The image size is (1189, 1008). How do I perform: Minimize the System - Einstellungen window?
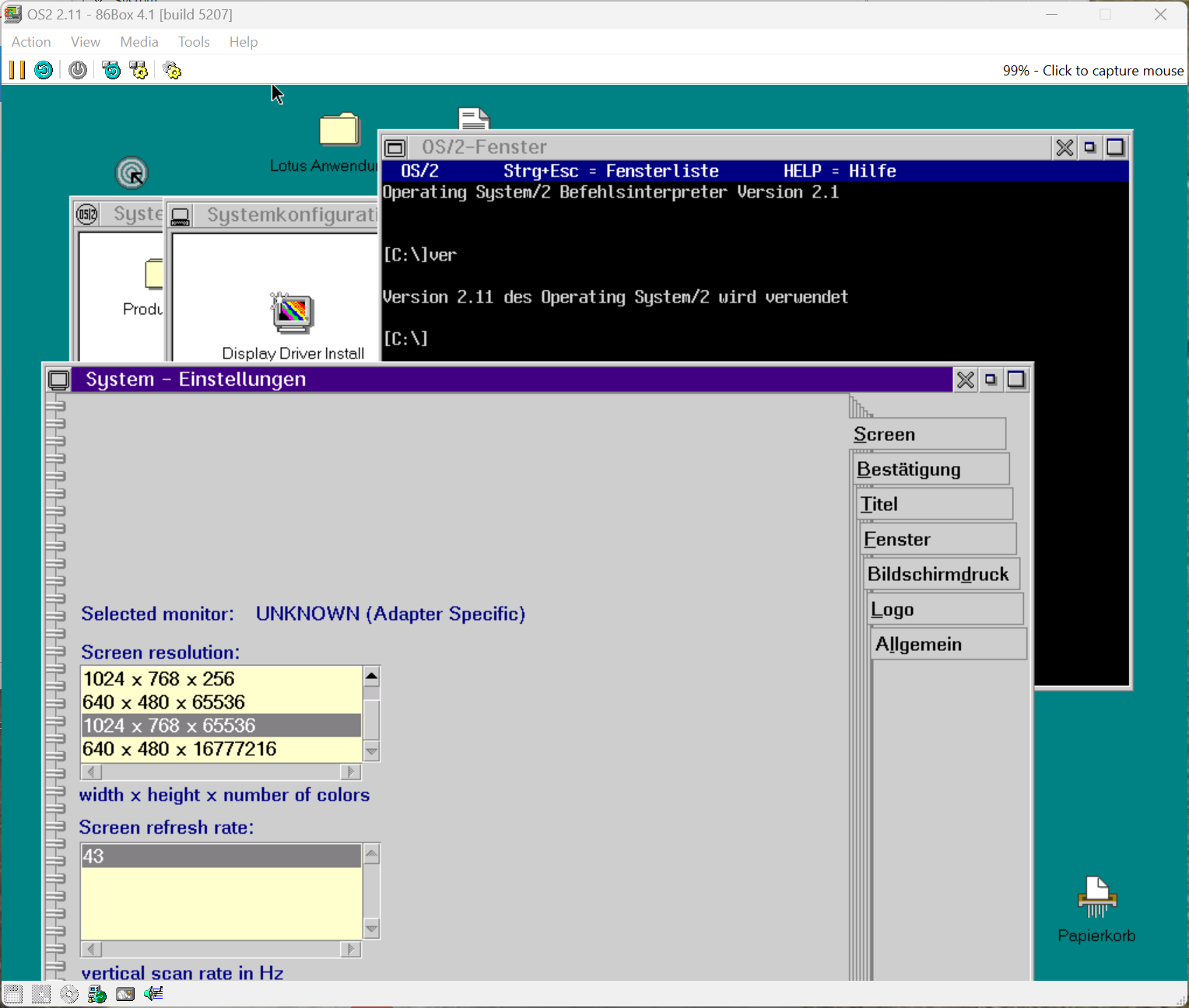[x=991, y=380]
